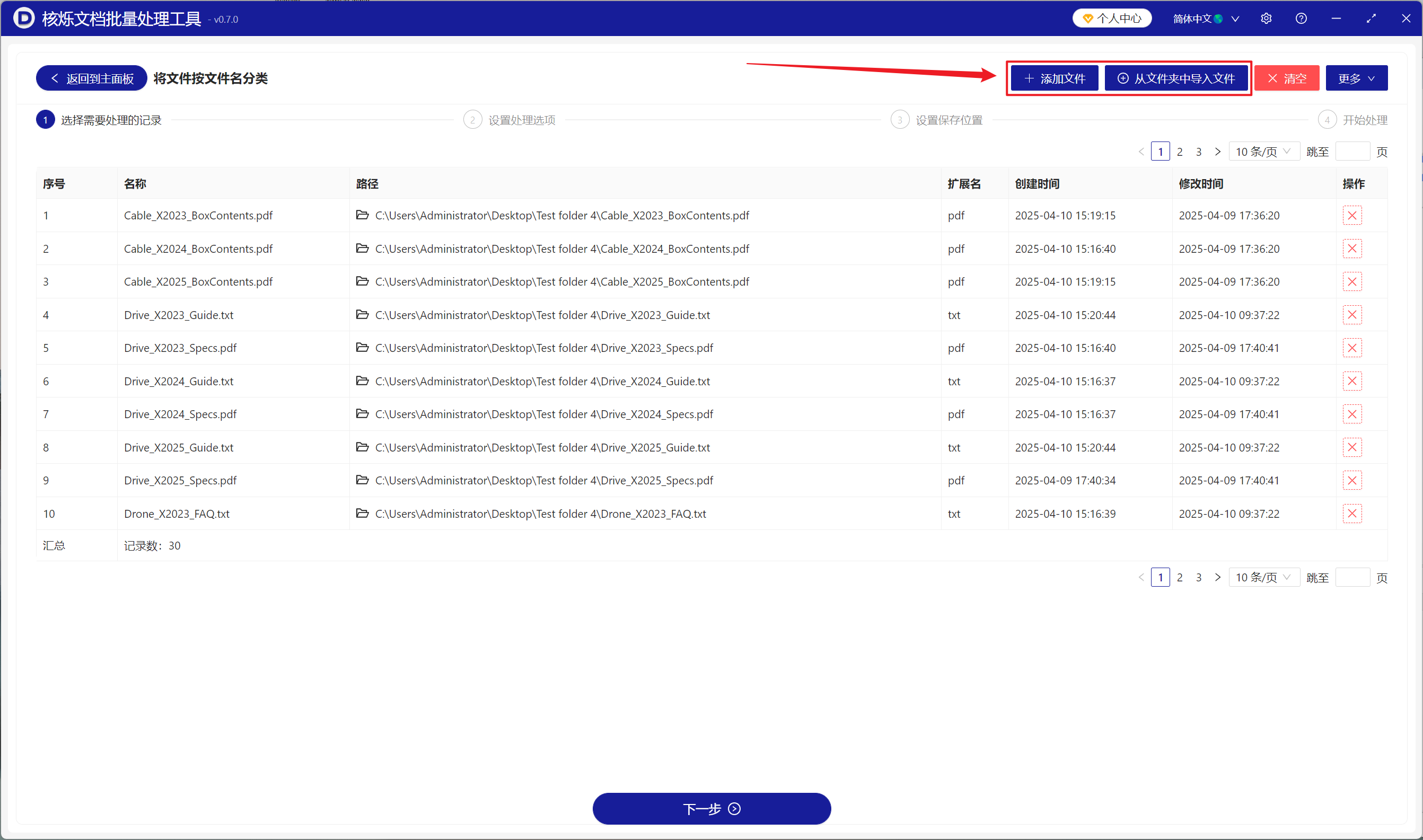Go to step 2 设置处理选项

tap(510, 120)
